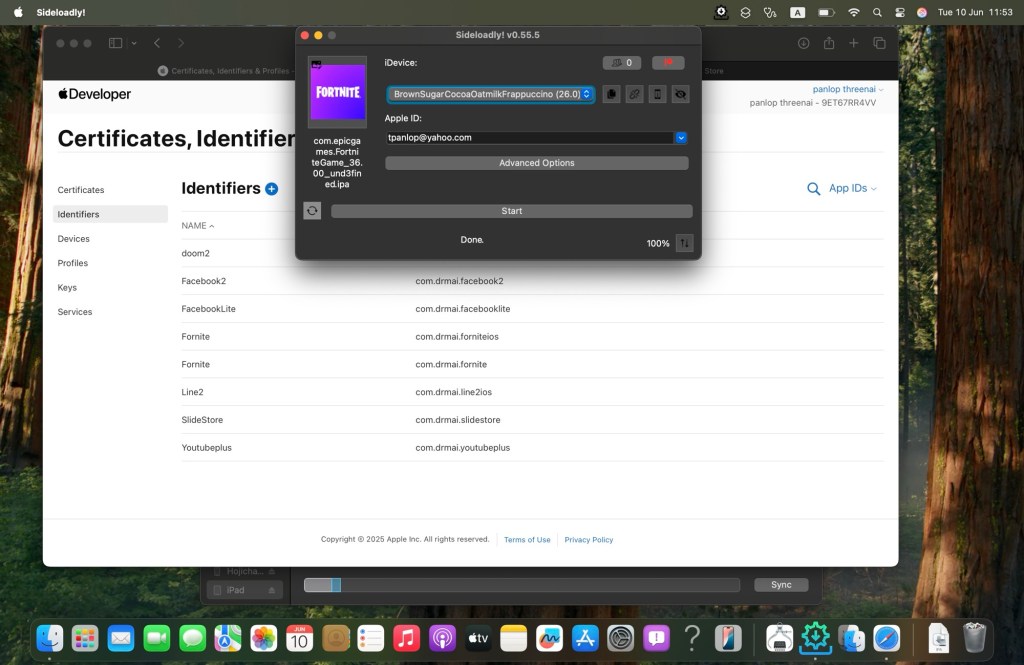Viewport: 1024px width, 665px height.
Task: Open the Privacy Policy link
Action: point(588,540)
